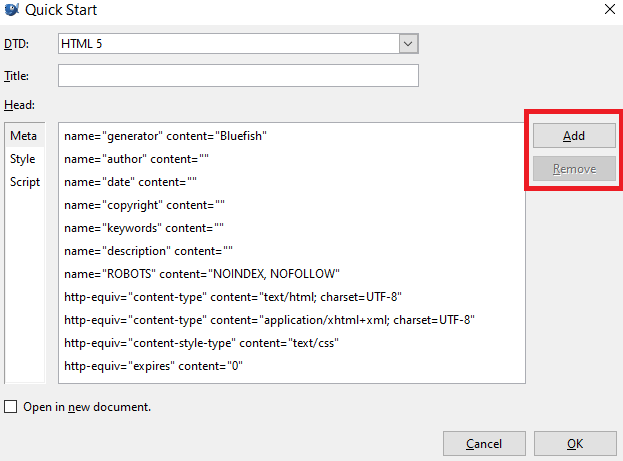Close the Quick Start dialog
The height and width of the screenshot is (461, 623).
(x=609, y=10)
